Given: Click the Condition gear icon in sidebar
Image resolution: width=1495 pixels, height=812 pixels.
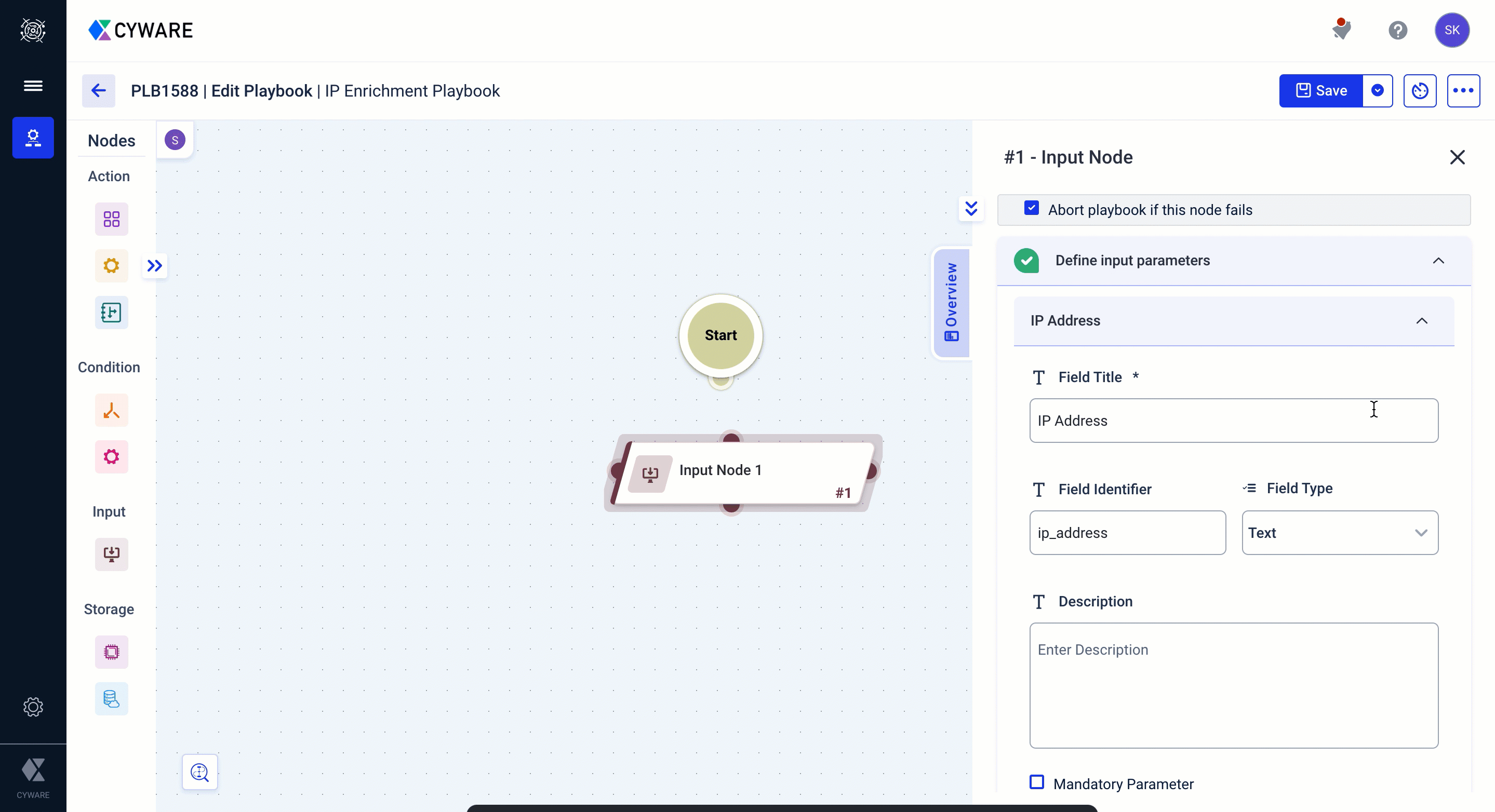Looking at the screenshot, I should 111,457.
